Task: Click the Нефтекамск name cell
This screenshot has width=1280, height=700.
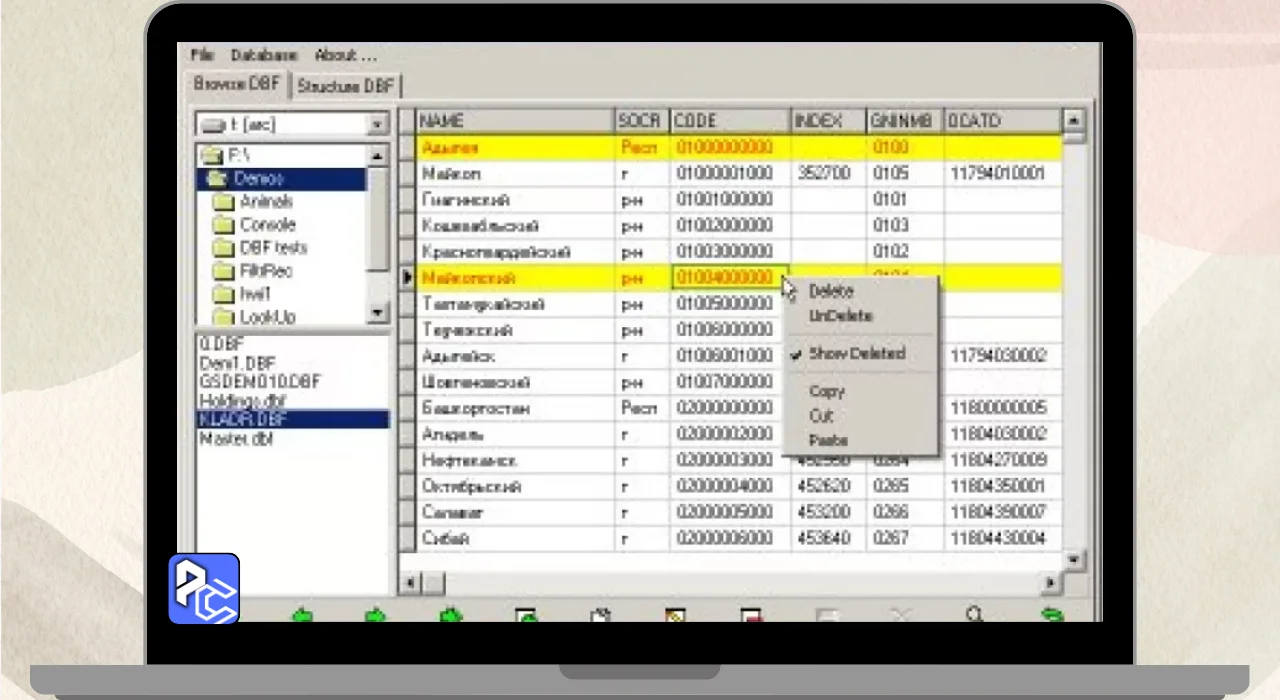Action: click(x=514, y=460)
